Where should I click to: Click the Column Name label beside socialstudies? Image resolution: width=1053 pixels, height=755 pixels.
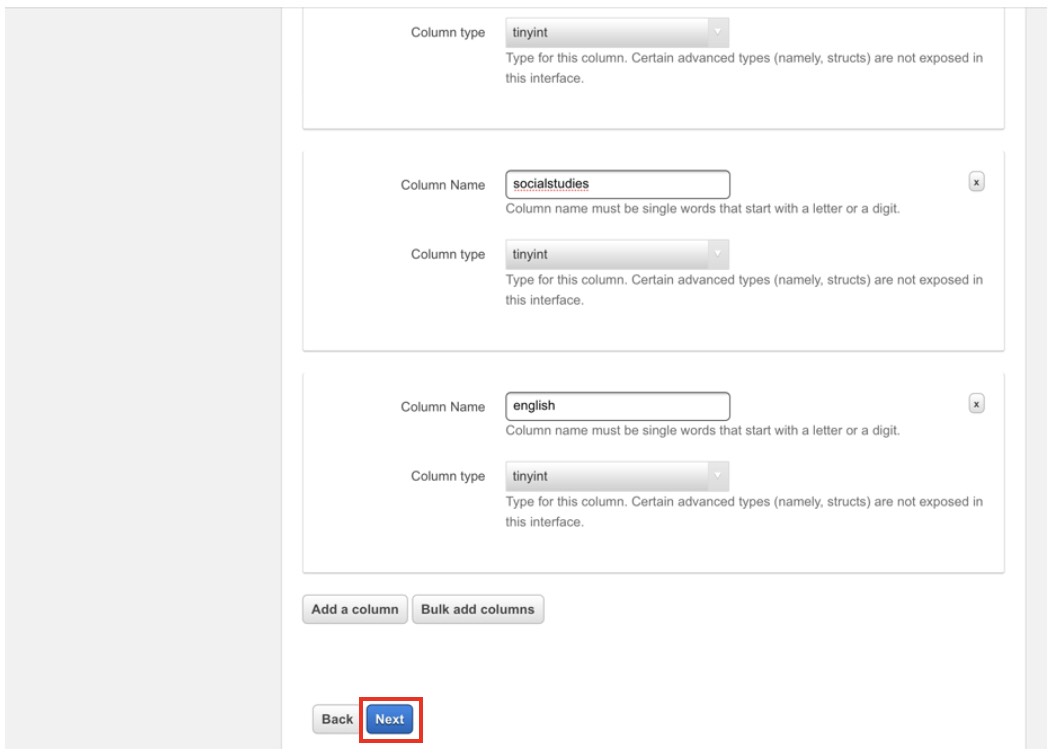pos(443,185)
